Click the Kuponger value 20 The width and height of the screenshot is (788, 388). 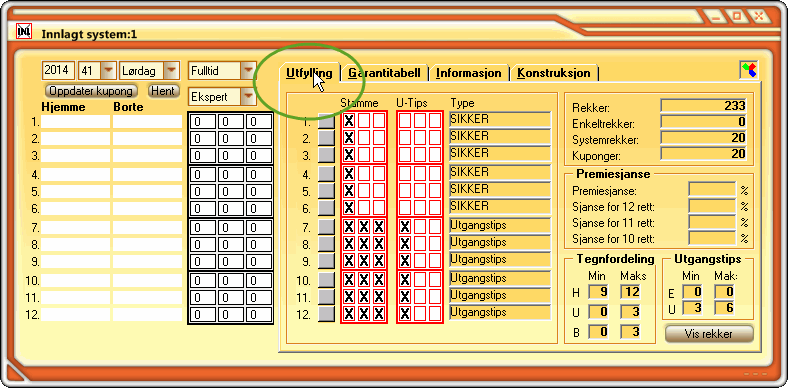pos(704,154)
